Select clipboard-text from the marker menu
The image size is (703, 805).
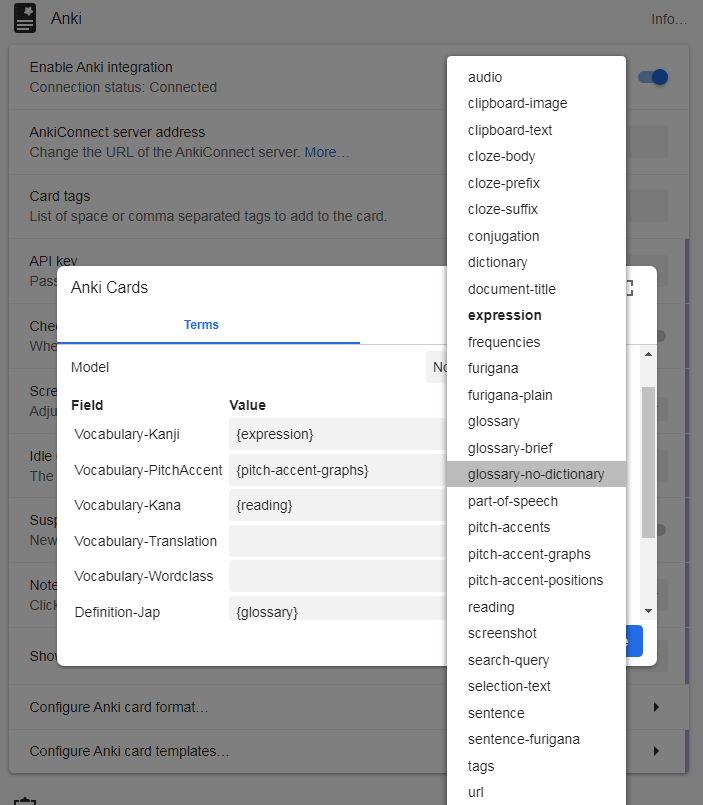tap(536, 130)
